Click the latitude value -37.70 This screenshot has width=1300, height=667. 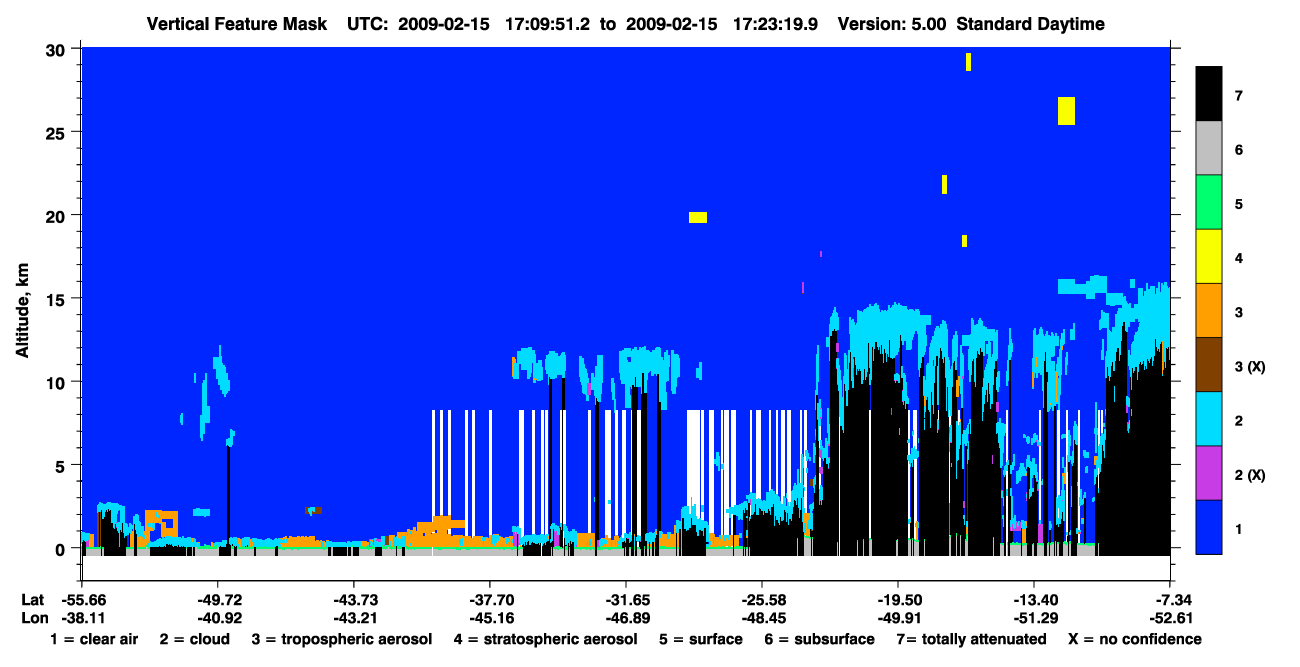coord(489,599)
